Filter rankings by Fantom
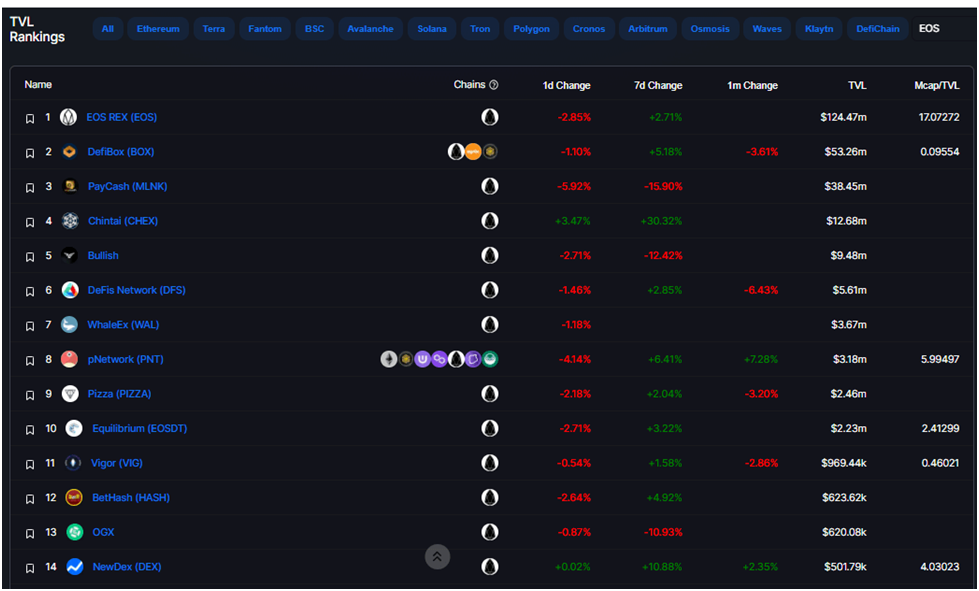The height and width of the screenshot is (591, 979). click(265, 29)
